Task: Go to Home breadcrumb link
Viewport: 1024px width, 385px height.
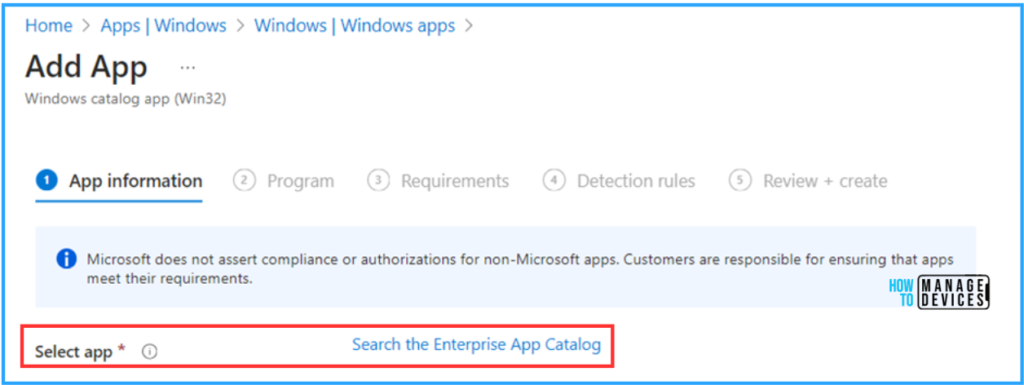Action: [48, 26]
